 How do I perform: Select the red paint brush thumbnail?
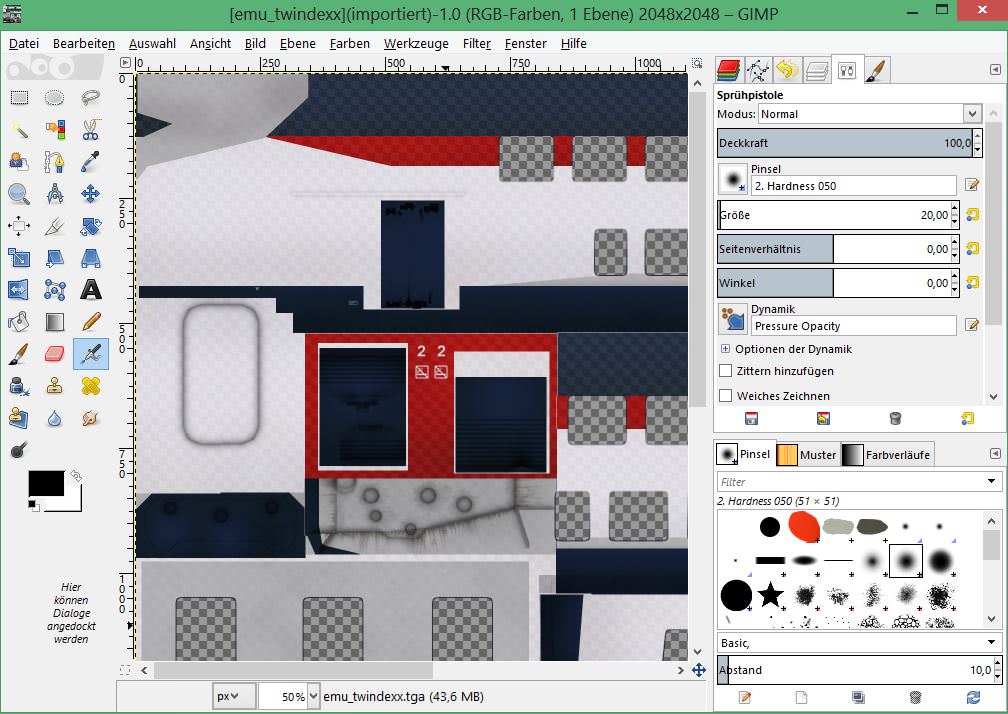click(804, 526)
